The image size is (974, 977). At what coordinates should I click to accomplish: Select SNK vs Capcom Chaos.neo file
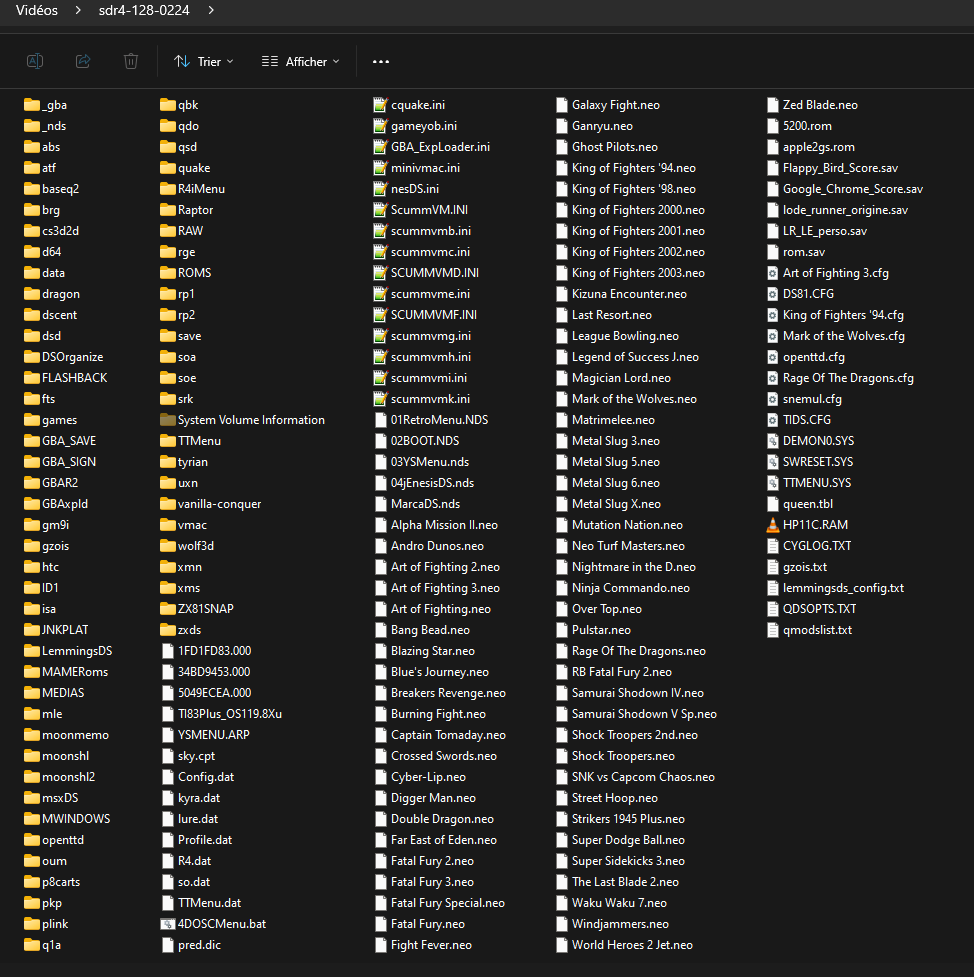coord(635,777)
